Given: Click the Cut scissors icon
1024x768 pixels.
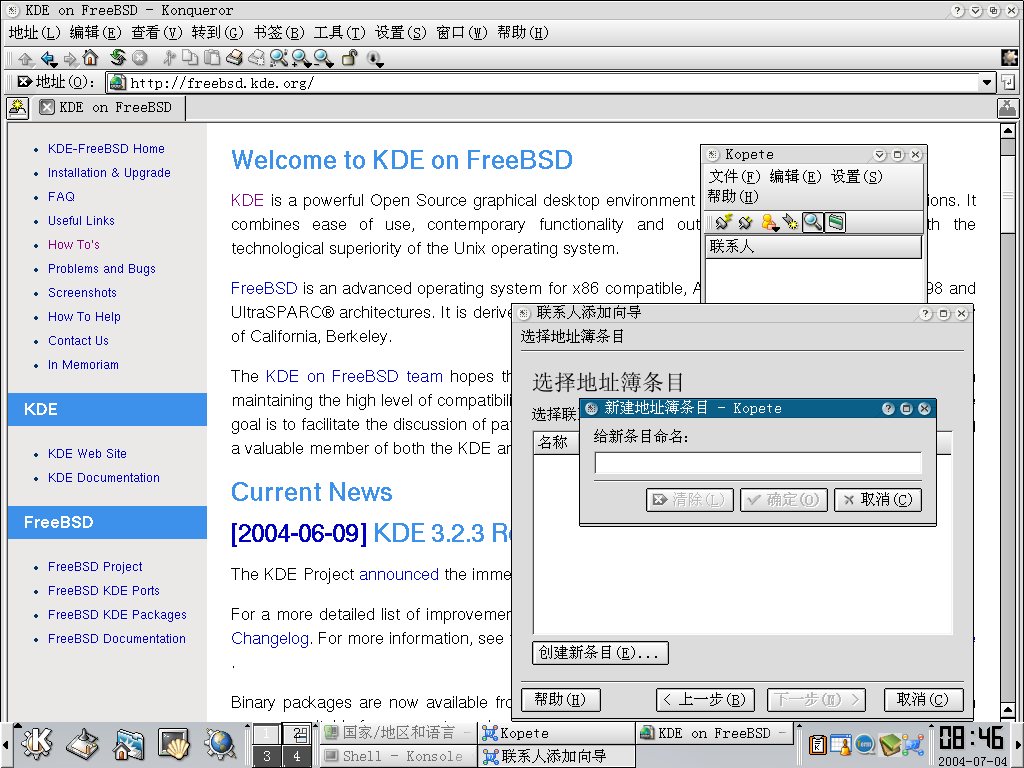Looking at the screenshot, I should [169, 58].
